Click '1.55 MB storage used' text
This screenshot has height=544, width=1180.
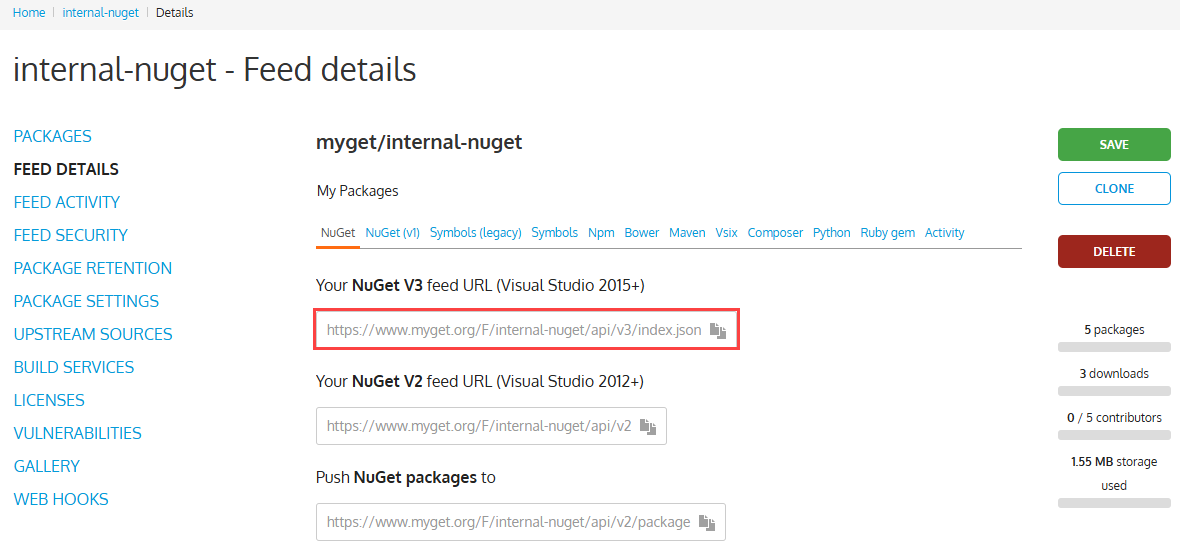click(x=1114, y=473)
